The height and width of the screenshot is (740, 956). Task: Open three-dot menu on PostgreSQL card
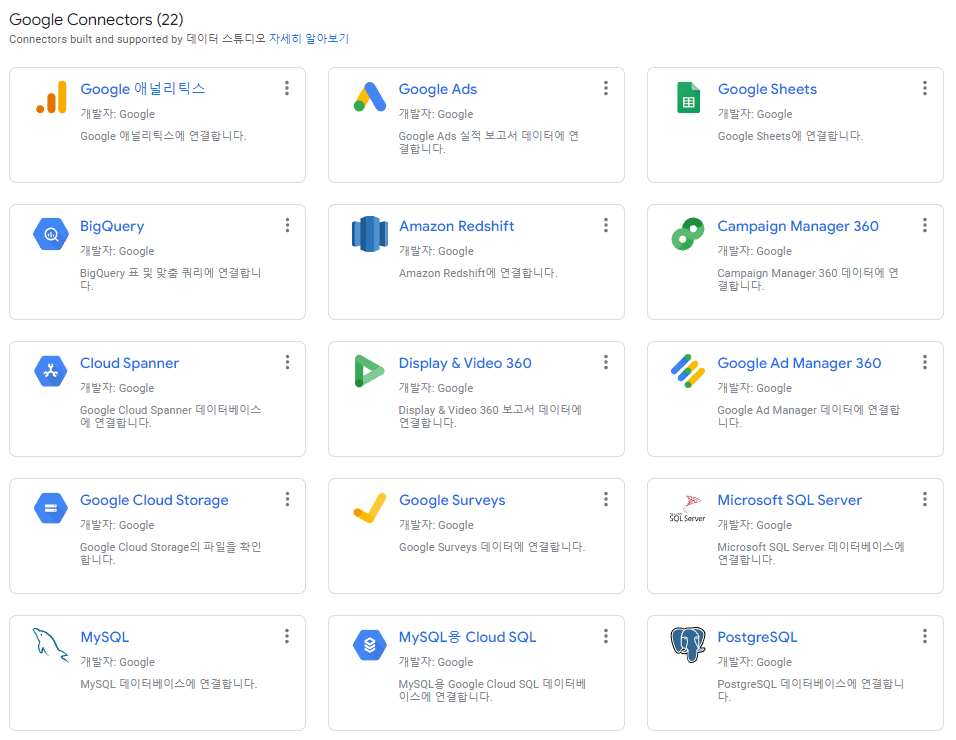[924, 636]
